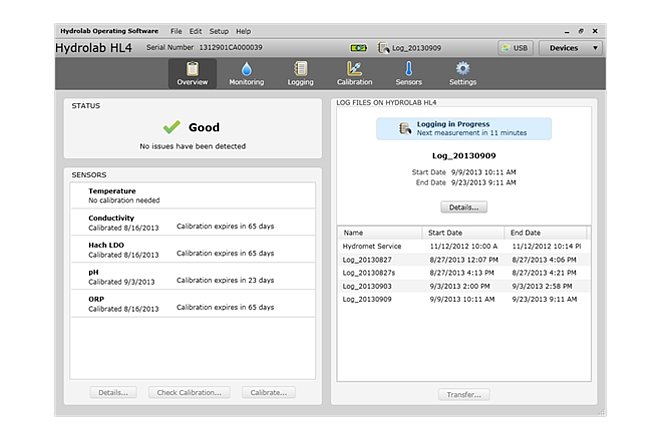The image size is (670, 436).
Task: Click the USB connection indicator
Action: coord(514,48)
